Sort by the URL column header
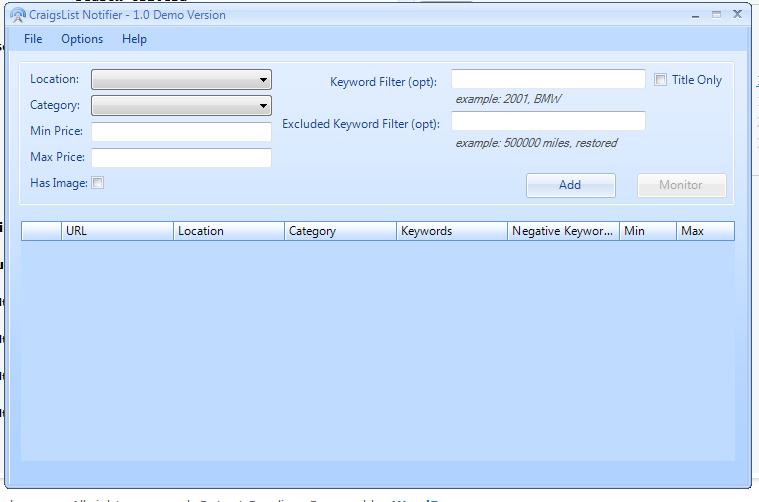The width and height of the screenshot is (759, 502). pyautogui.click(x=117, y=231)
